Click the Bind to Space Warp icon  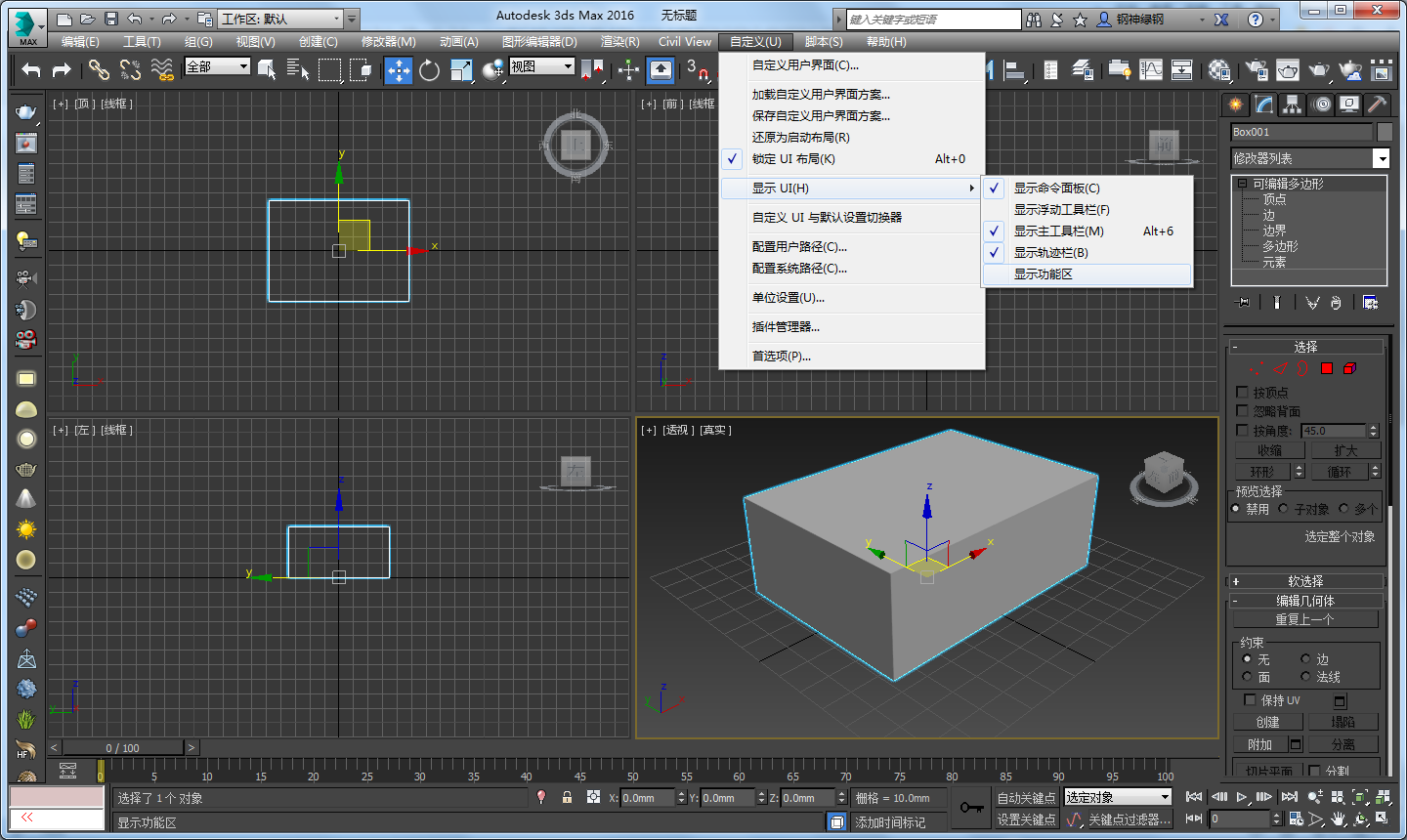click(163, 69)
